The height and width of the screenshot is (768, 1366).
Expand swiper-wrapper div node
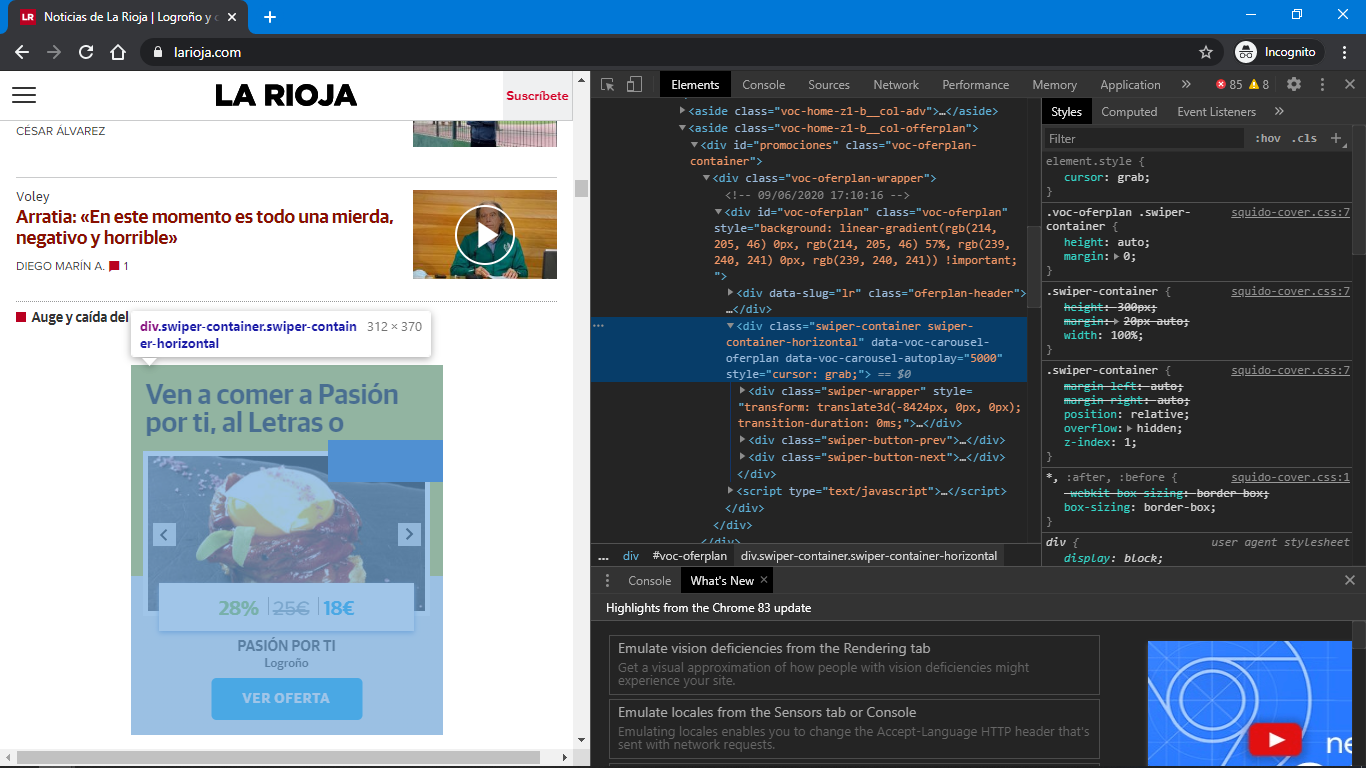click(742, 391)
